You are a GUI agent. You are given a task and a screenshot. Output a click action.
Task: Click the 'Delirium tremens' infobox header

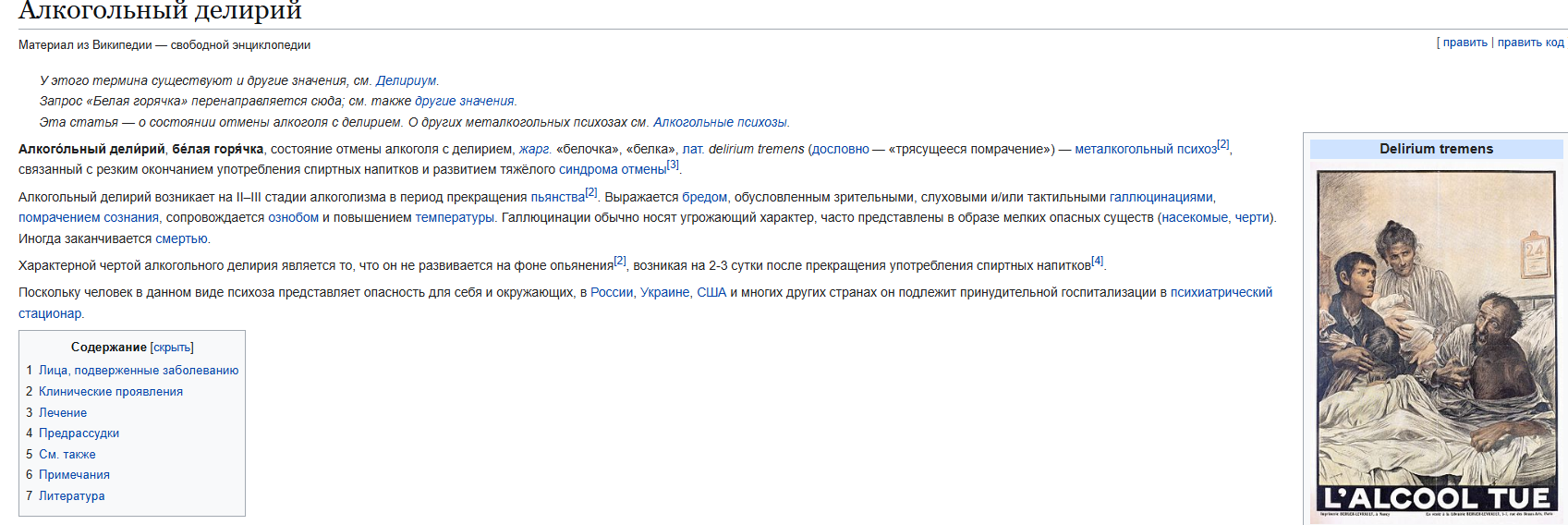[1436, 149]
